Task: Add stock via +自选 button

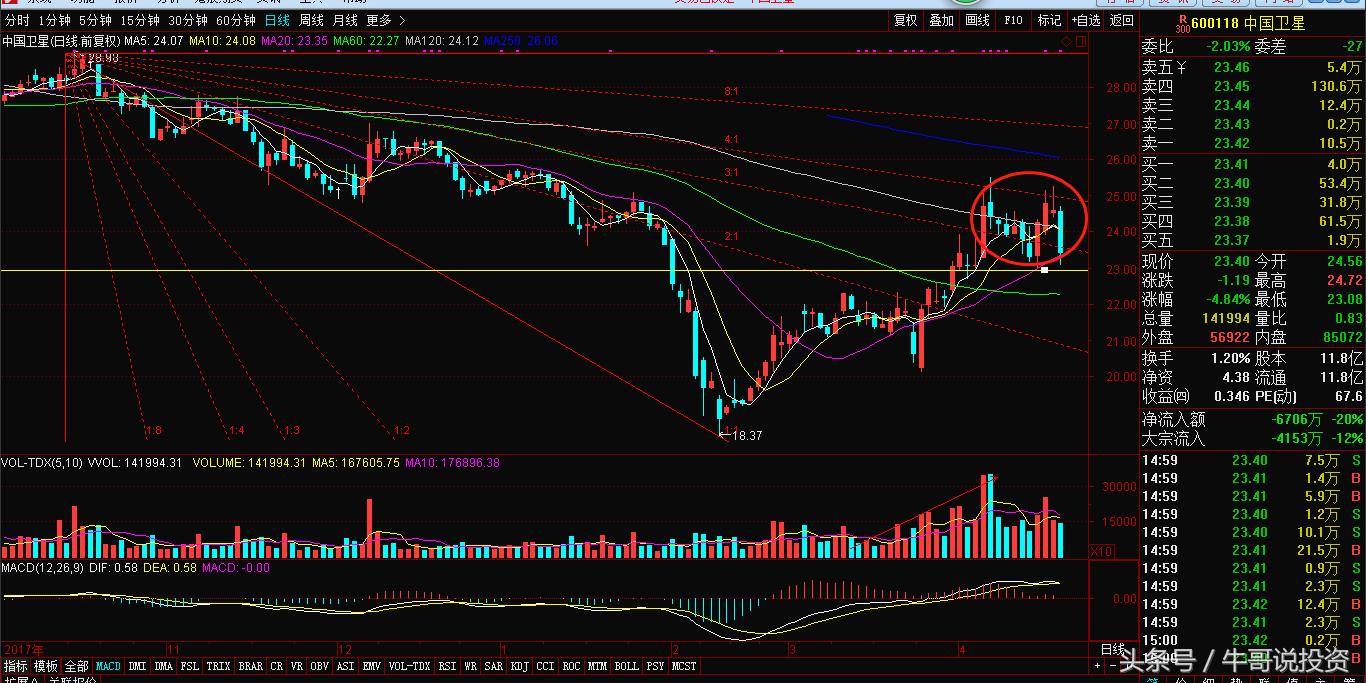Action: pos(1086,21)
